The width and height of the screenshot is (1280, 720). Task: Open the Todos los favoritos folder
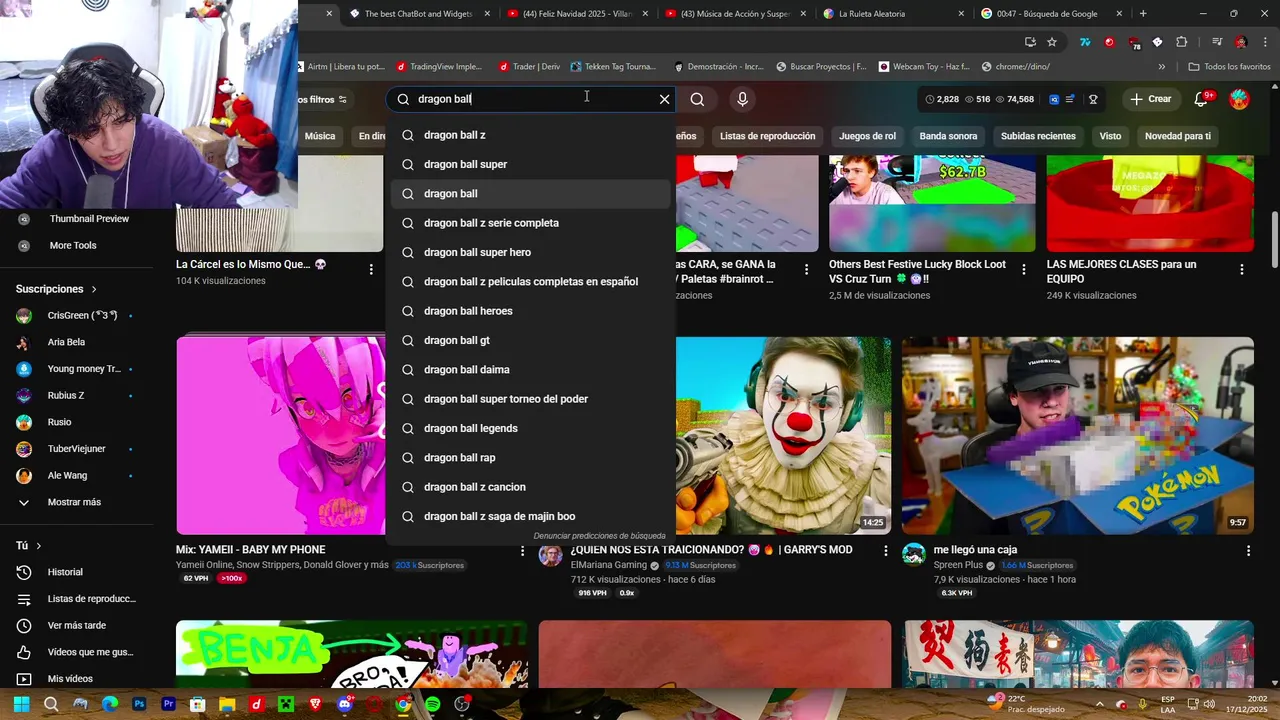[x=1229, y=67]
